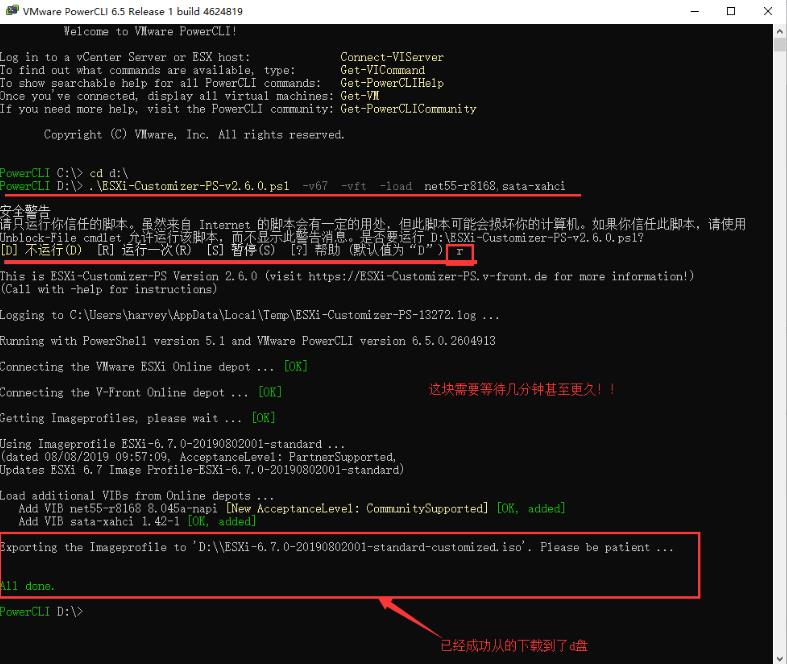Image resolution: width=787 pixels, height=664 pixels.
Task: Click the 'Updates ESXi 6.7 Image Profile' line
Action: coord(202,470)
